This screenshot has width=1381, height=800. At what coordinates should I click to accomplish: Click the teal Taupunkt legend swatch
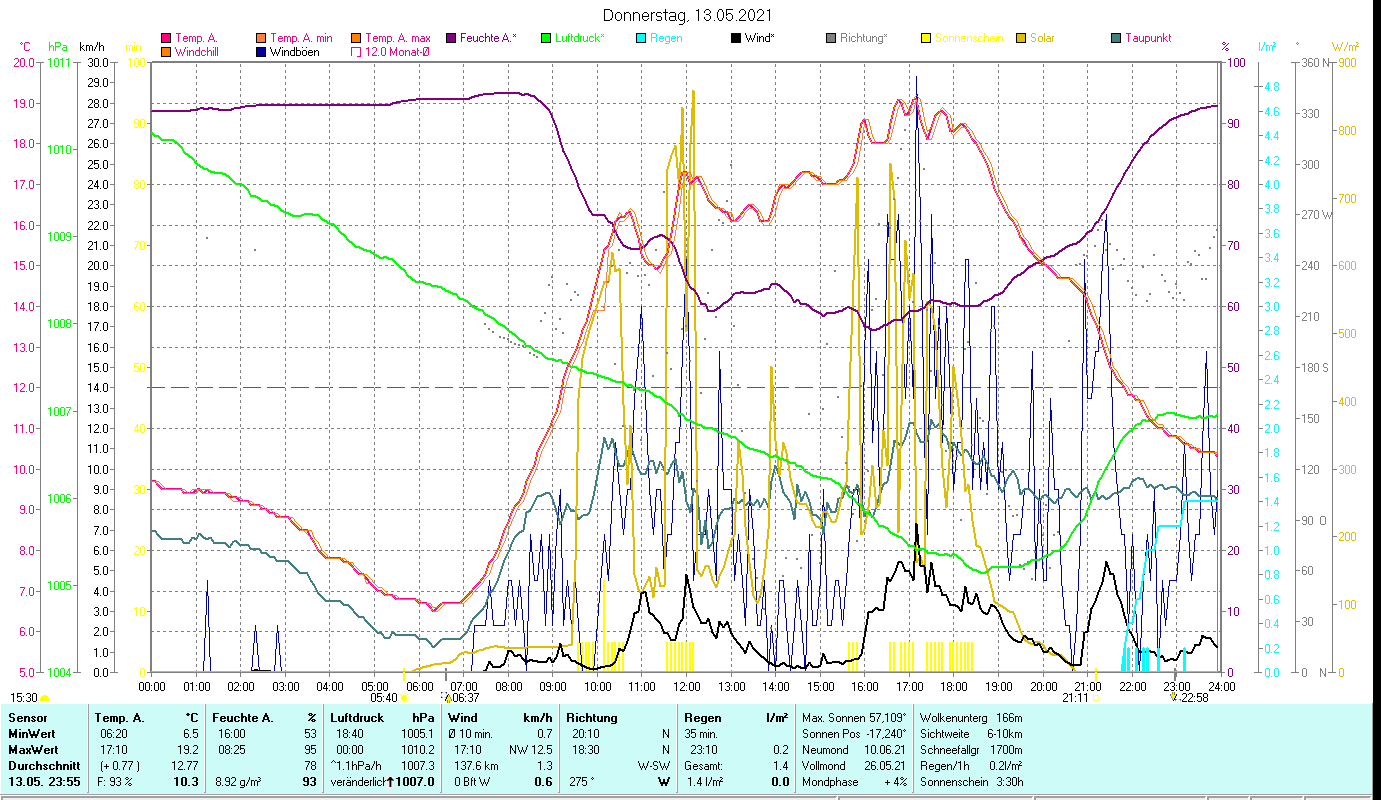coord(1115,38)
